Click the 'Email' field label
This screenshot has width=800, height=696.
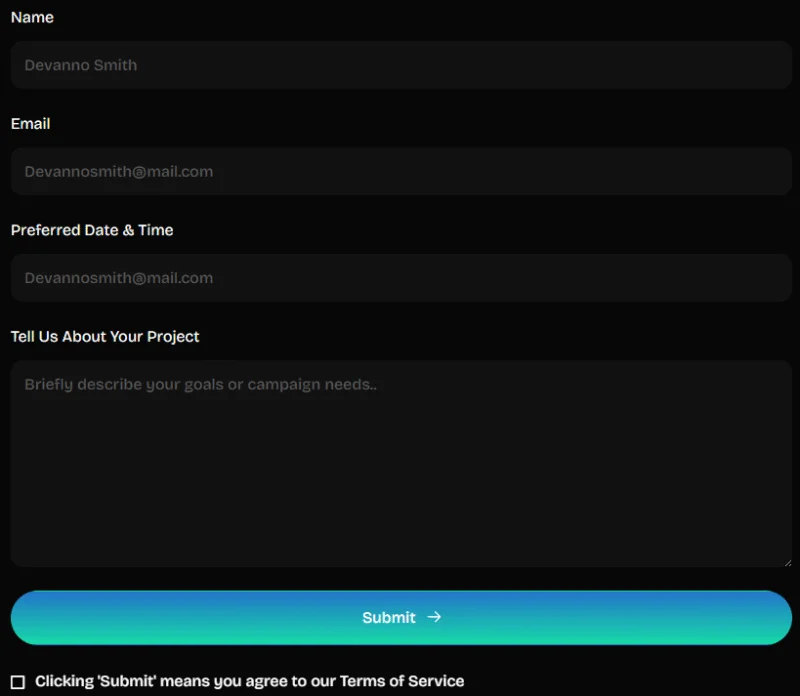point(31,123)
